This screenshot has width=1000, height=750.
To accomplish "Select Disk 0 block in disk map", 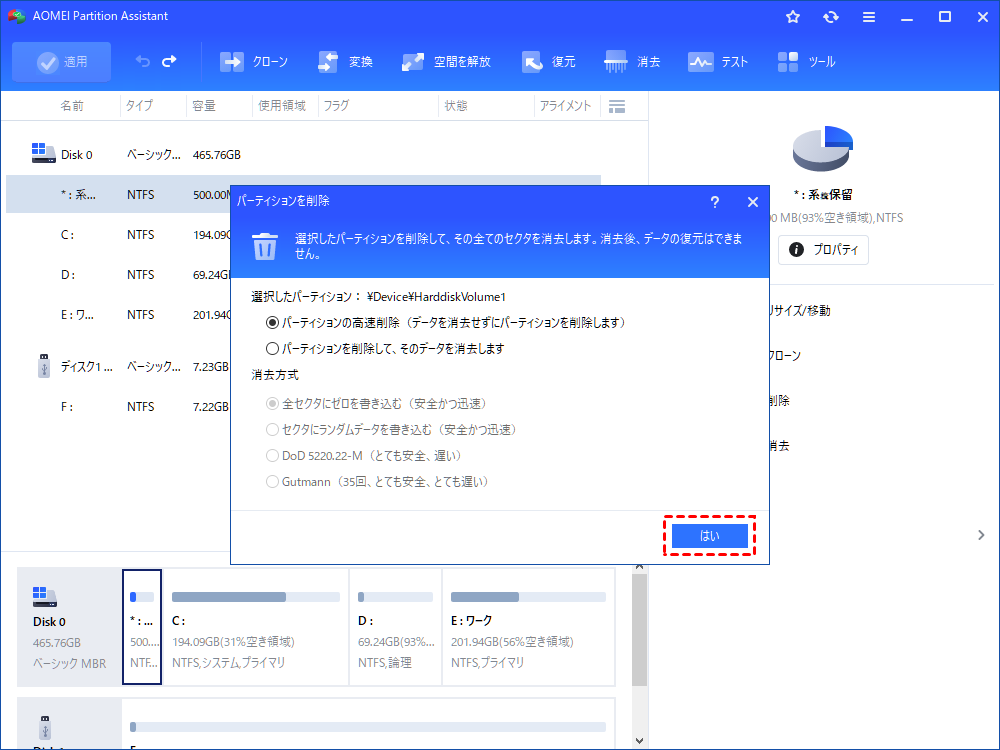I will 70,627.
